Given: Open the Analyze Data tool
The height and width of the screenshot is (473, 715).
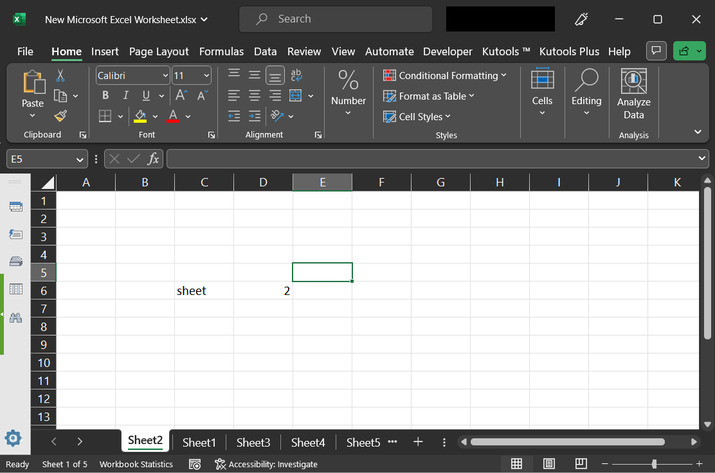Looking at the screenshot, I should 633,95.
